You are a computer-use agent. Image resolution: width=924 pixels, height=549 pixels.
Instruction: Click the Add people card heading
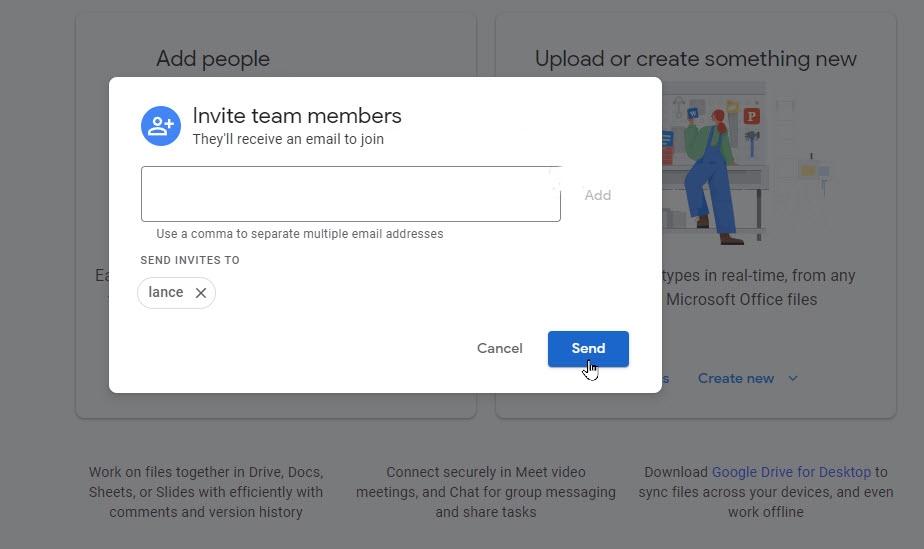[x=213, y=58]
